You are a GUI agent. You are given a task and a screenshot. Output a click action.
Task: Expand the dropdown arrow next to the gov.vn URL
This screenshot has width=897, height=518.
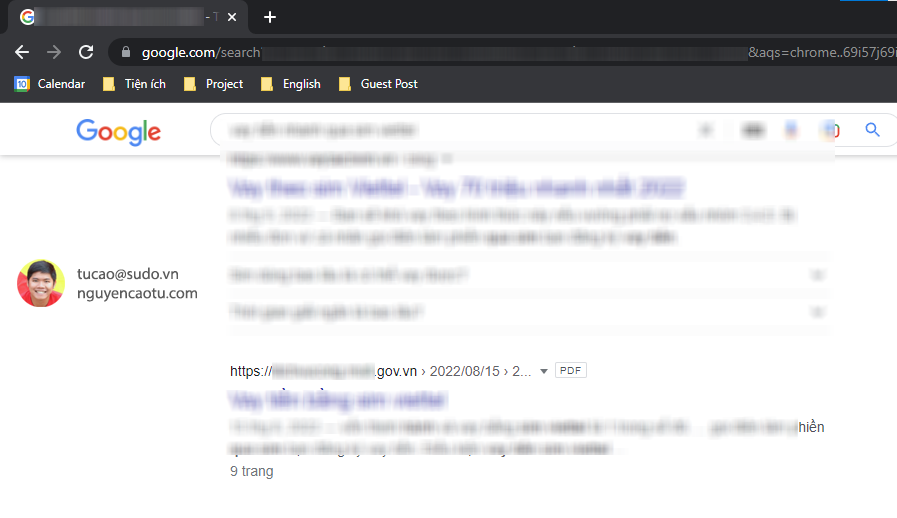[544, 371]
